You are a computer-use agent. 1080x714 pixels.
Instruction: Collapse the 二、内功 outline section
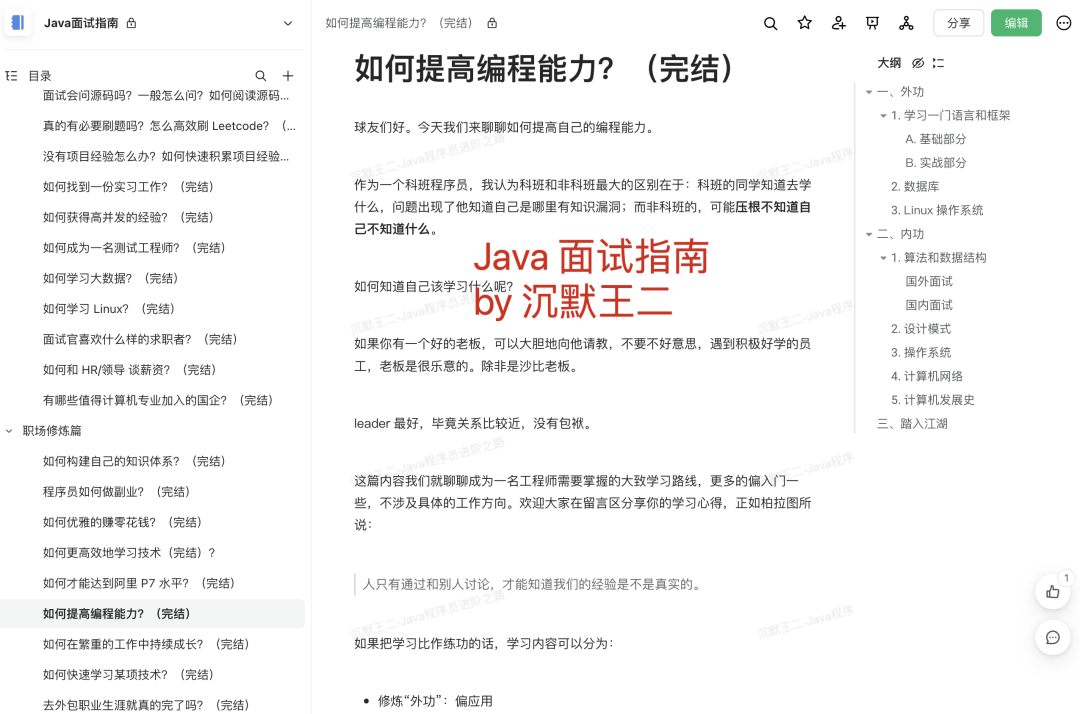869,235
